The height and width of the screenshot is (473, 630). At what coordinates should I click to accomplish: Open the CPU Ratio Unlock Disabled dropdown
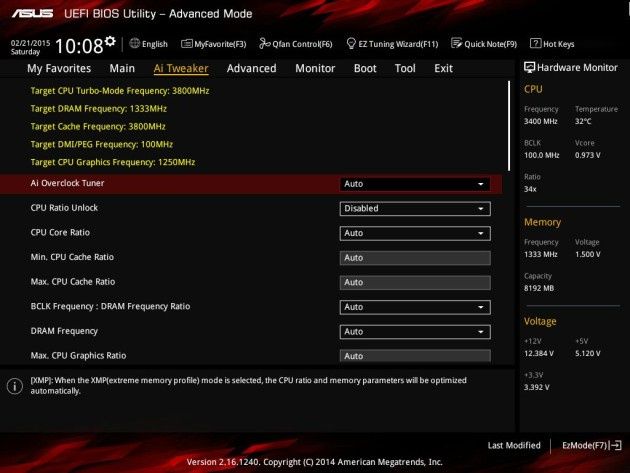pyautogui.click(x=415, y=209)
